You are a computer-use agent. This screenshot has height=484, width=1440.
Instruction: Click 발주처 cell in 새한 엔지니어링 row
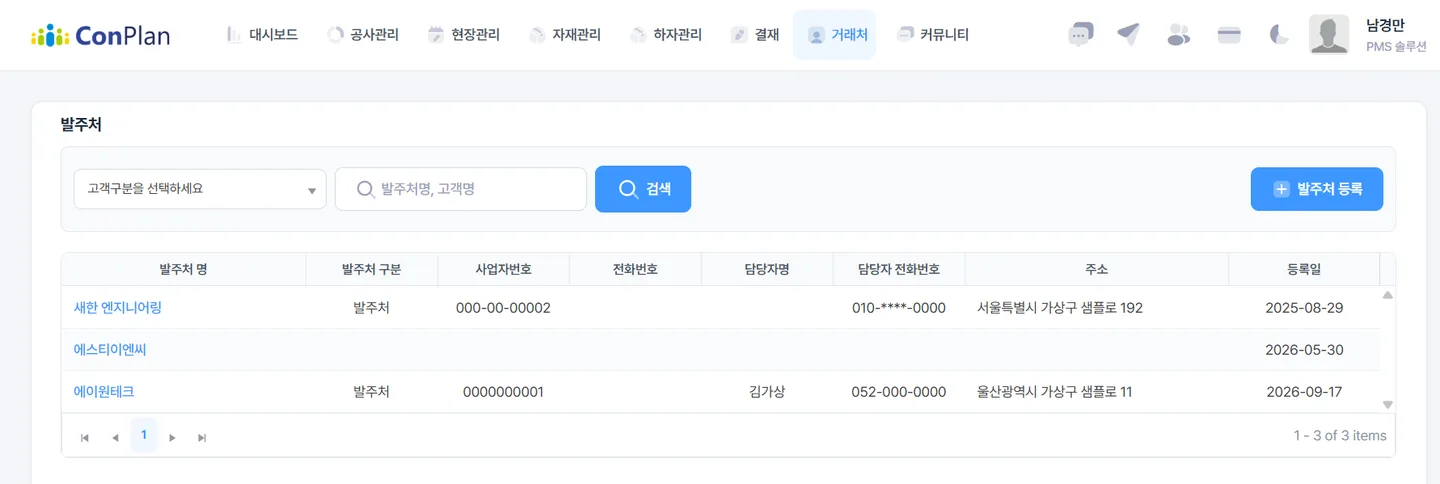coord(371,308)
